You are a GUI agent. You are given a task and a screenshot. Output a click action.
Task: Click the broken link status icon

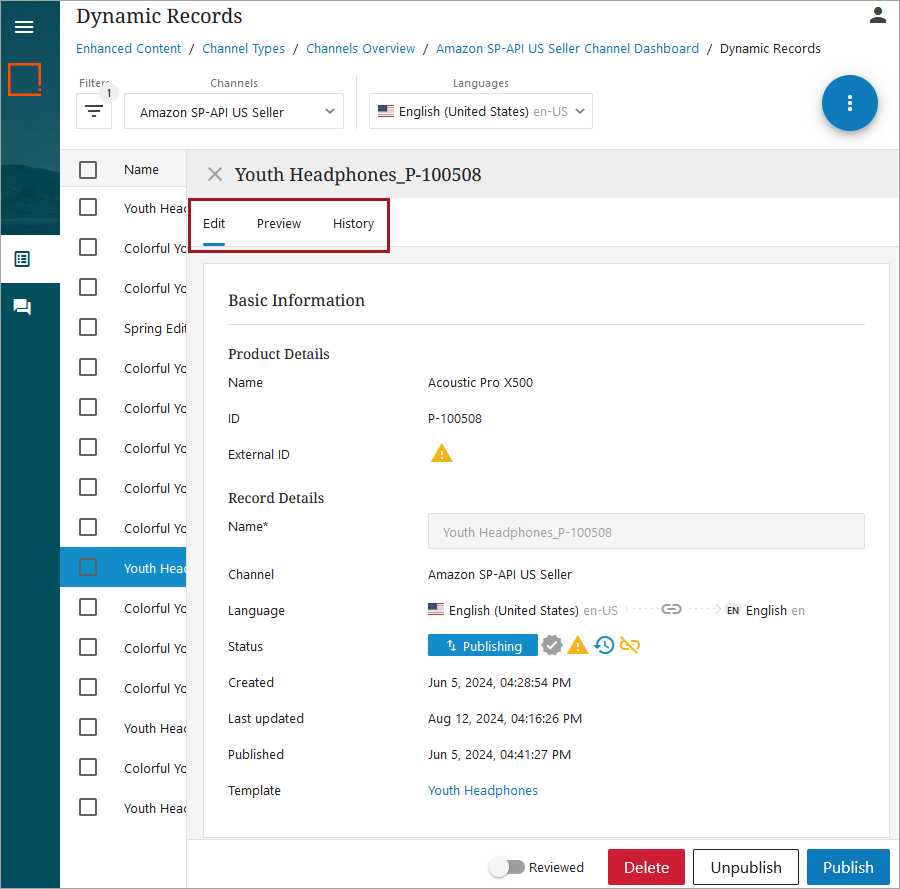629,646
